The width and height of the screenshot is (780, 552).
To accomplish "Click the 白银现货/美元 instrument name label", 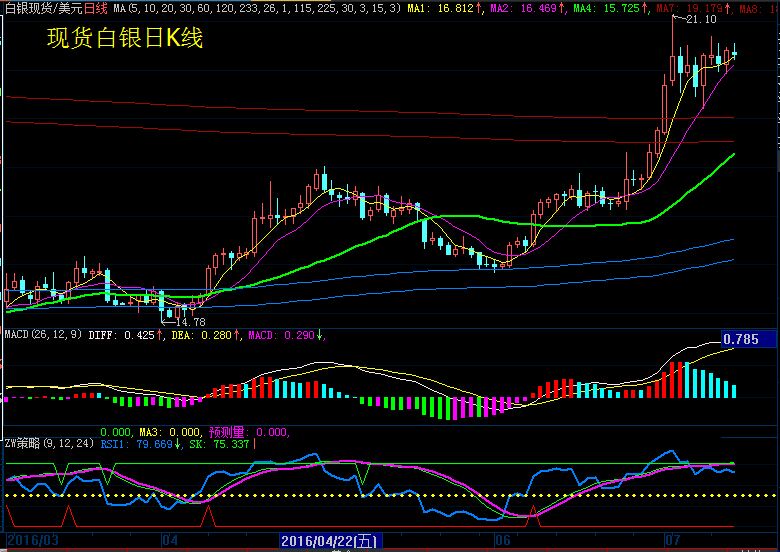I will point(42,8).
